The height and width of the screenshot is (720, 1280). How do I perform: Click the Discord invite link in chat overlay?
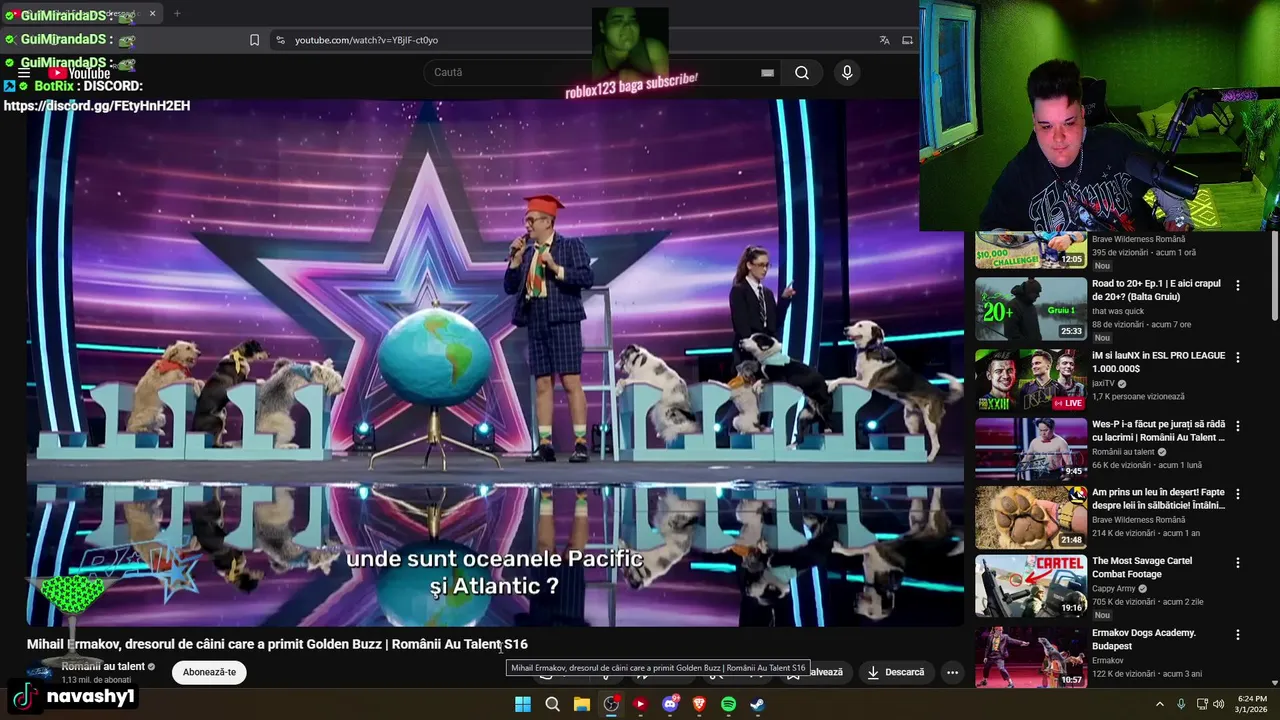97,106
